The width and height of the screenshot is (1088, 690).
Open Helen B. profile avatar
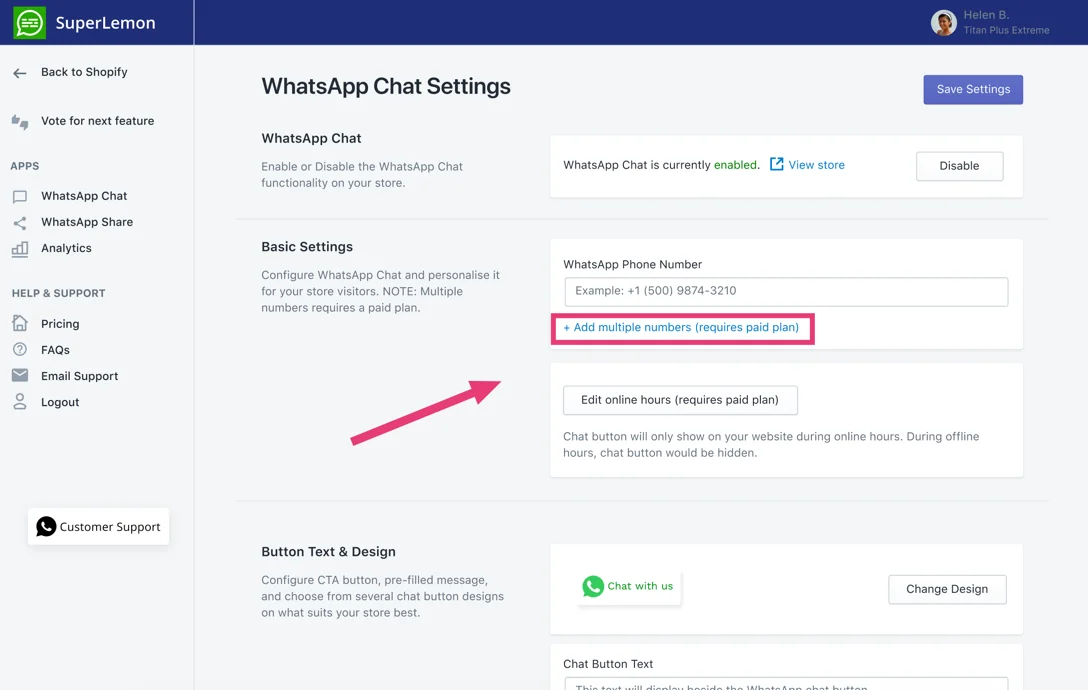point(943,23)
